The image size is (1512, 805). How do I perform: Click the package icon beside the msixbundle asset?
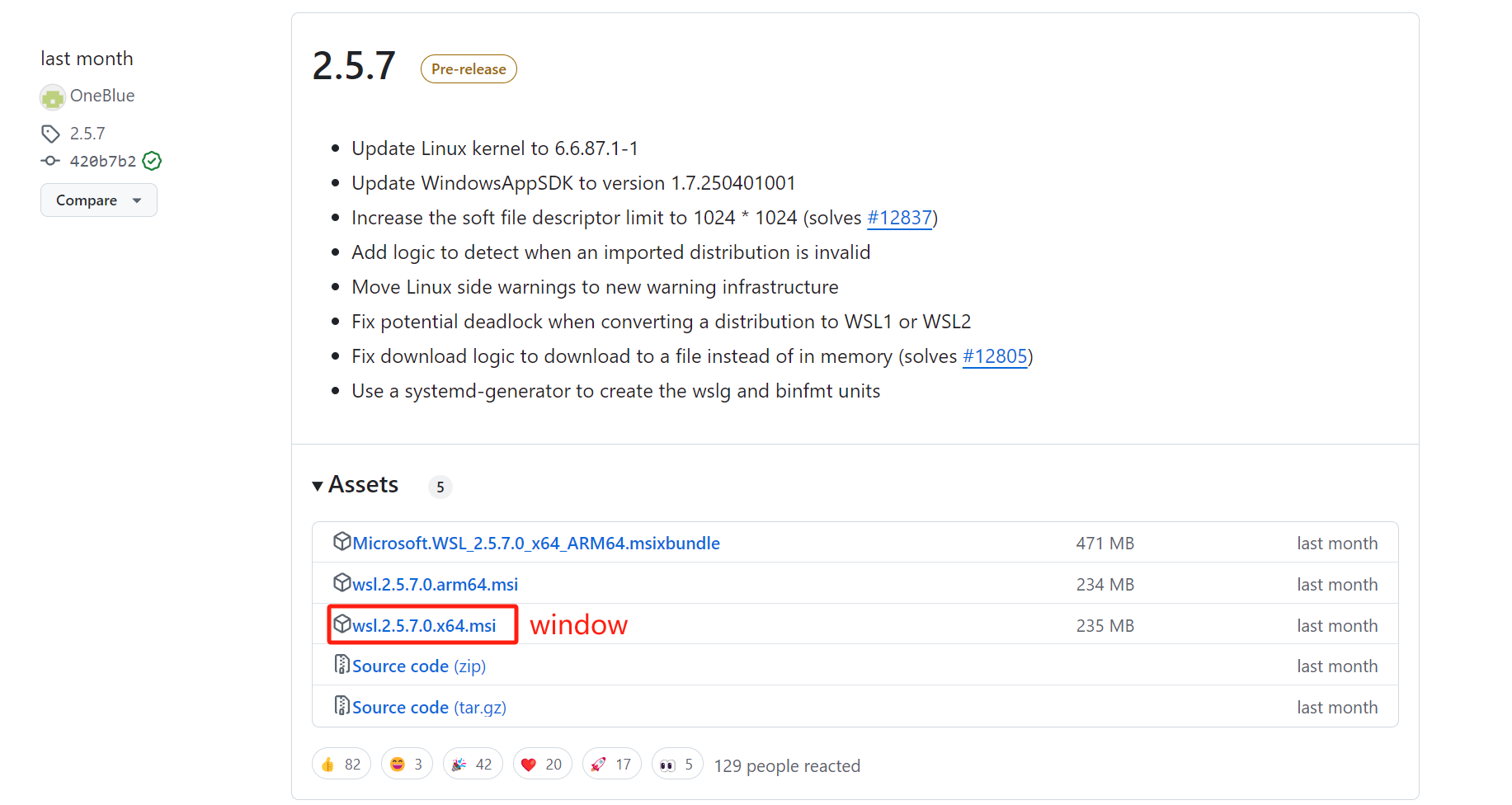(x=341, y=542)
